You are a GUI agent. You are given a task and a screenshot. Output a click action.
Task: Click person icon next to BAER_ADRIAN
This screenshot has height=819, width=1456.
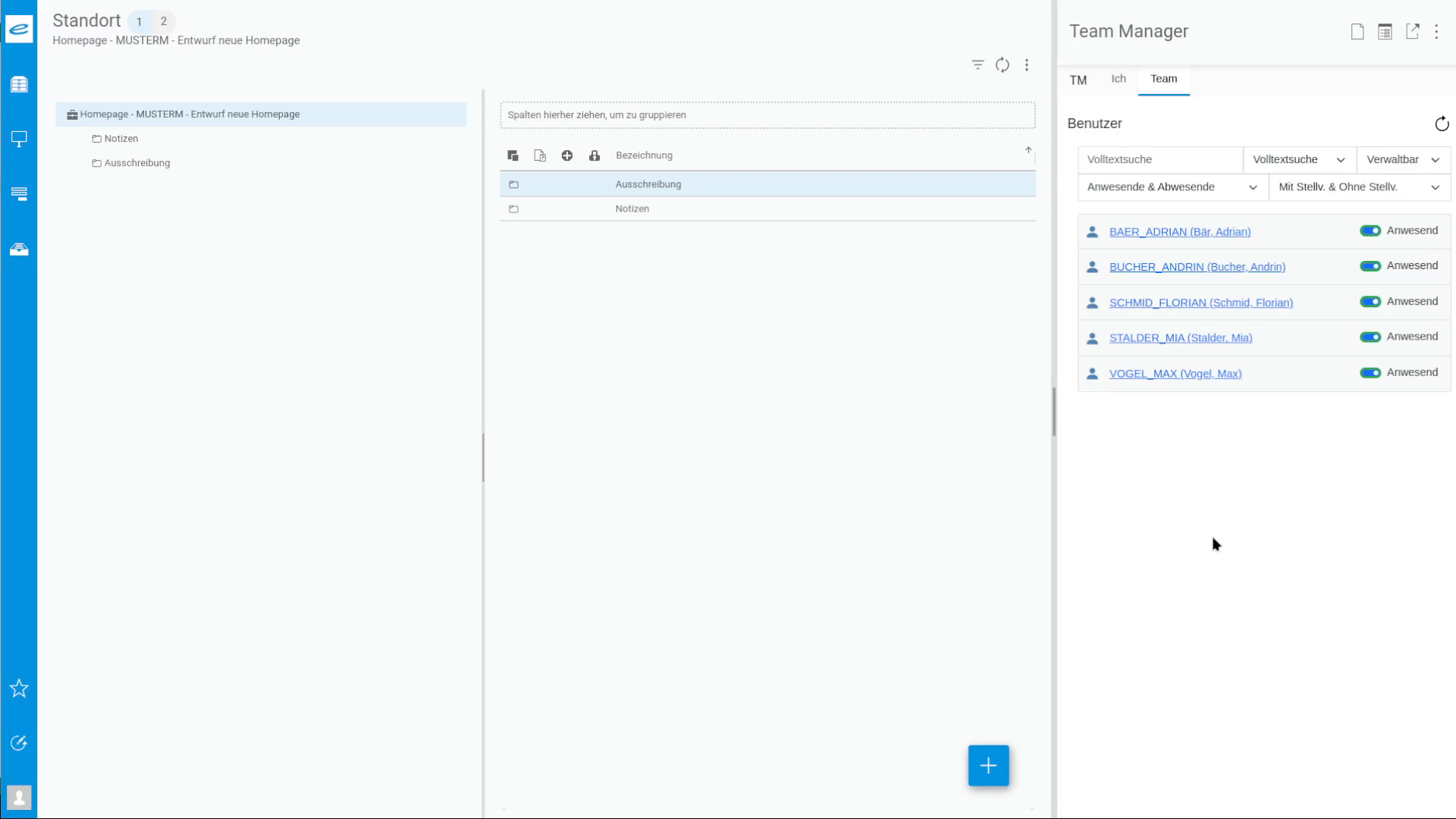[x=1092, y=232]
